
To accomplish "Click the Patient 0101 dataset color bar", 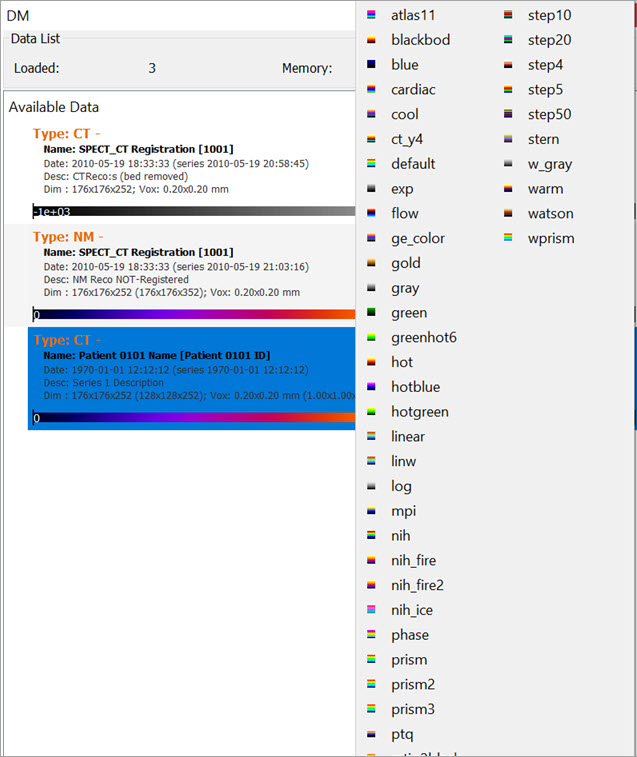I will pyautogui.click(x=192, y=418).
